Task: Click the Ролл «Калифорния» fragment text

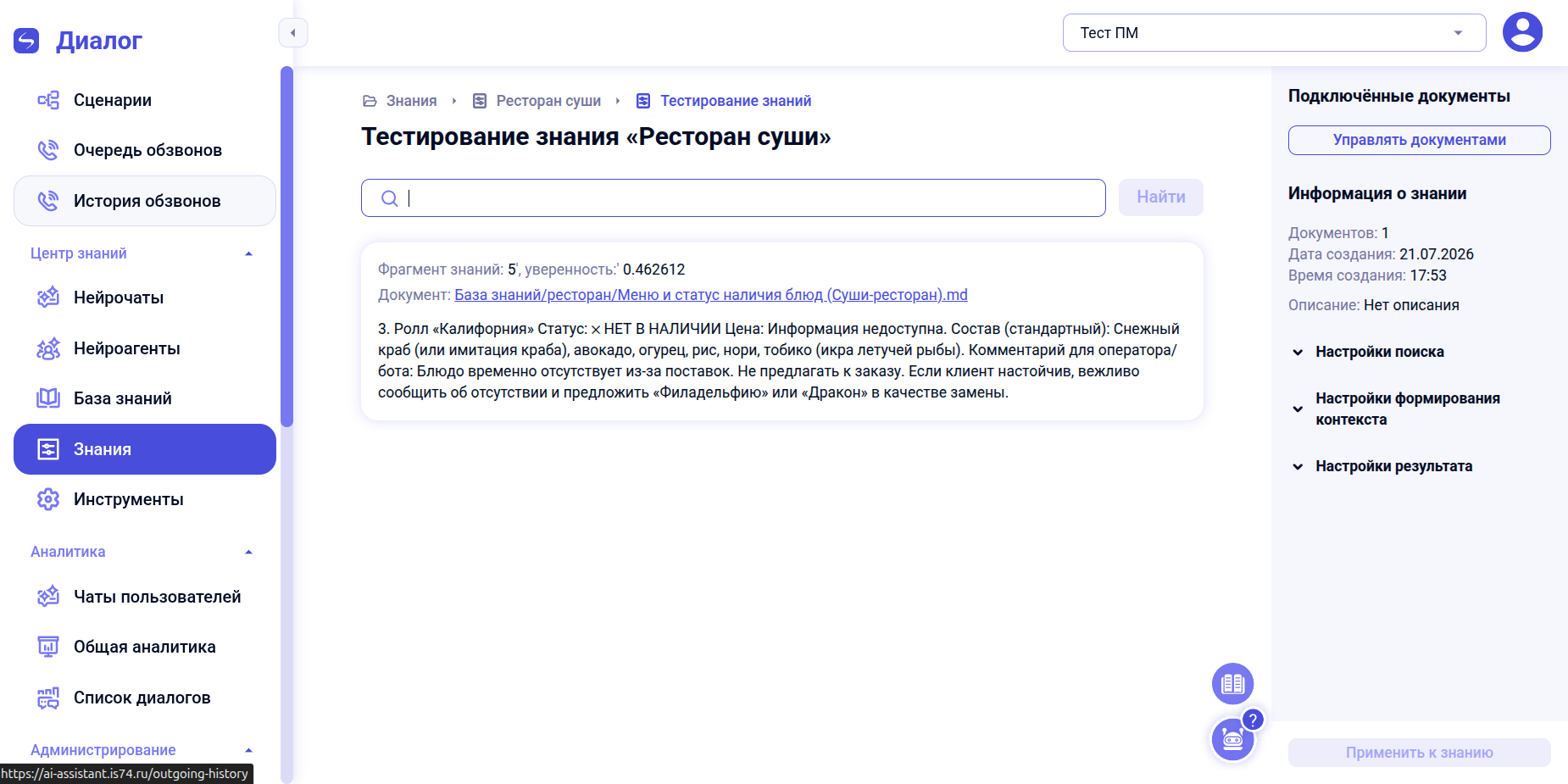Action: tap(779, 360)
